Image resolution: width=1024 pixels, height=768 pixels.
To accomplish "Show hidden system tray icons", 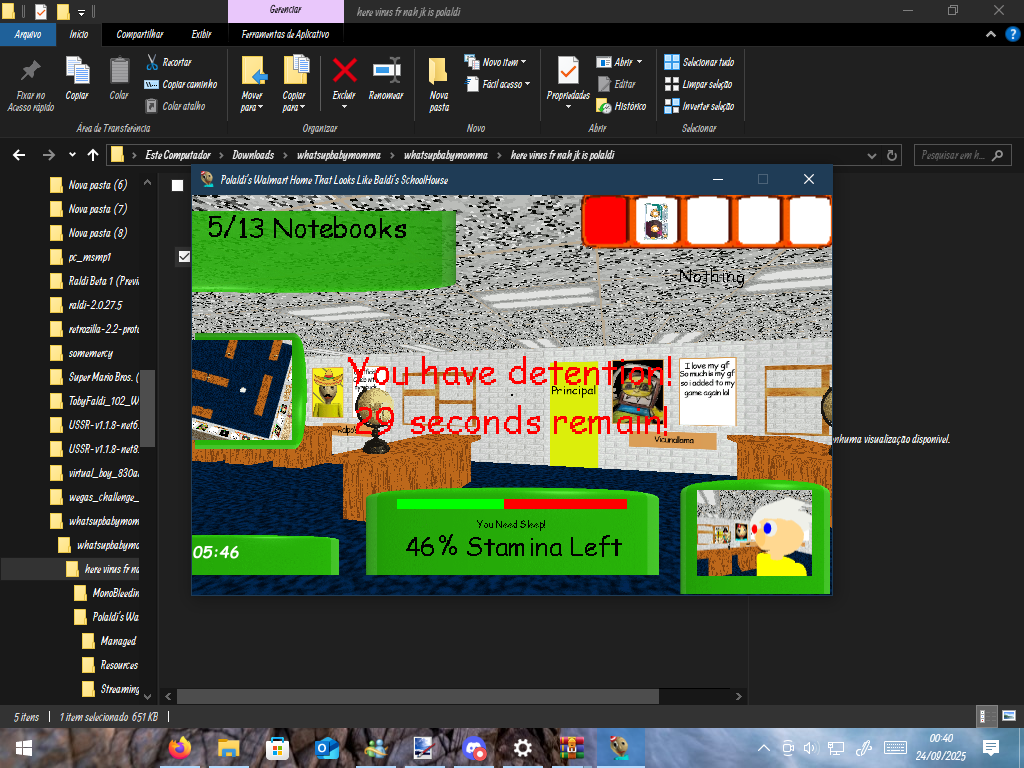I will (x=763, y=748).
